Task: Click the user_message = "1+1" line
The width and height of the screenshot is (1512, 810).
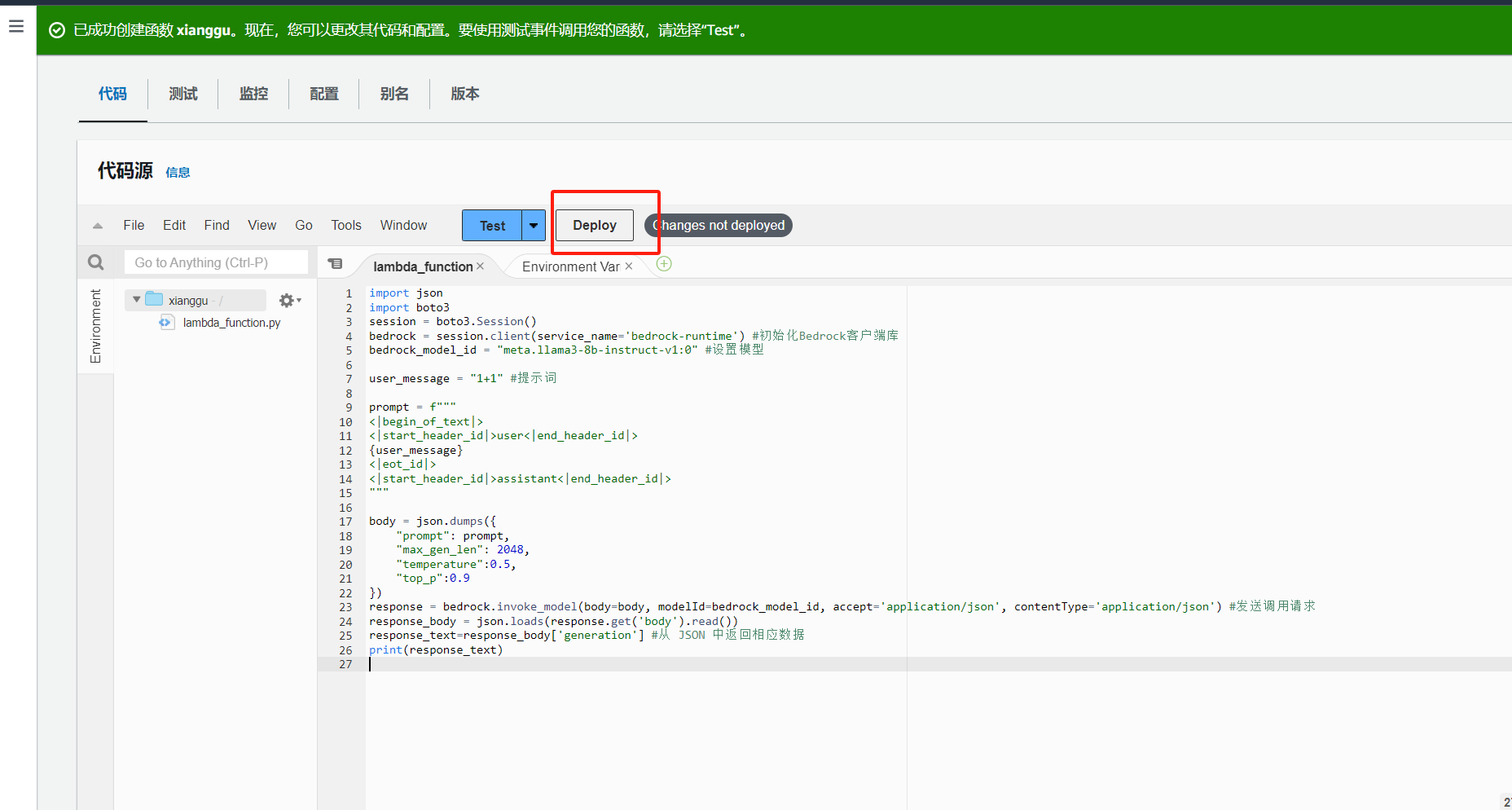Action: click(463, 378)
